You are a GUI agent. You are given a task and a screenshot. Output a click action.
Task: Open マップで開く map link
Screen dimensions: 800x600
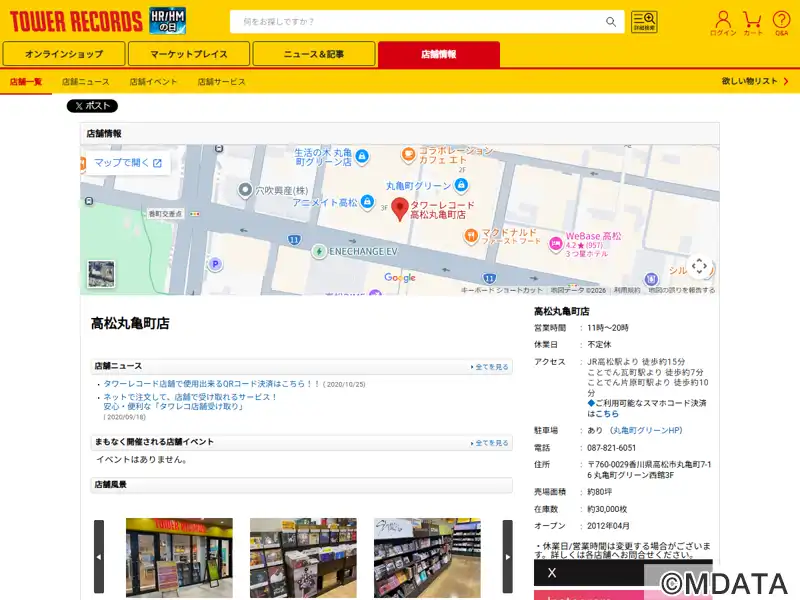click(128, 163)
